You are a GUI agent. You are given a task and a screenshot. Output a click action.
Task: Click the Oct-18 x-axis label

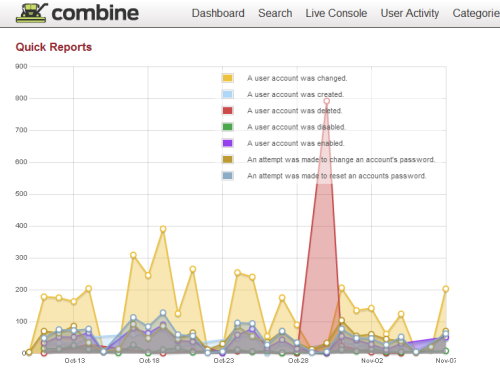[x=149, y=361]
